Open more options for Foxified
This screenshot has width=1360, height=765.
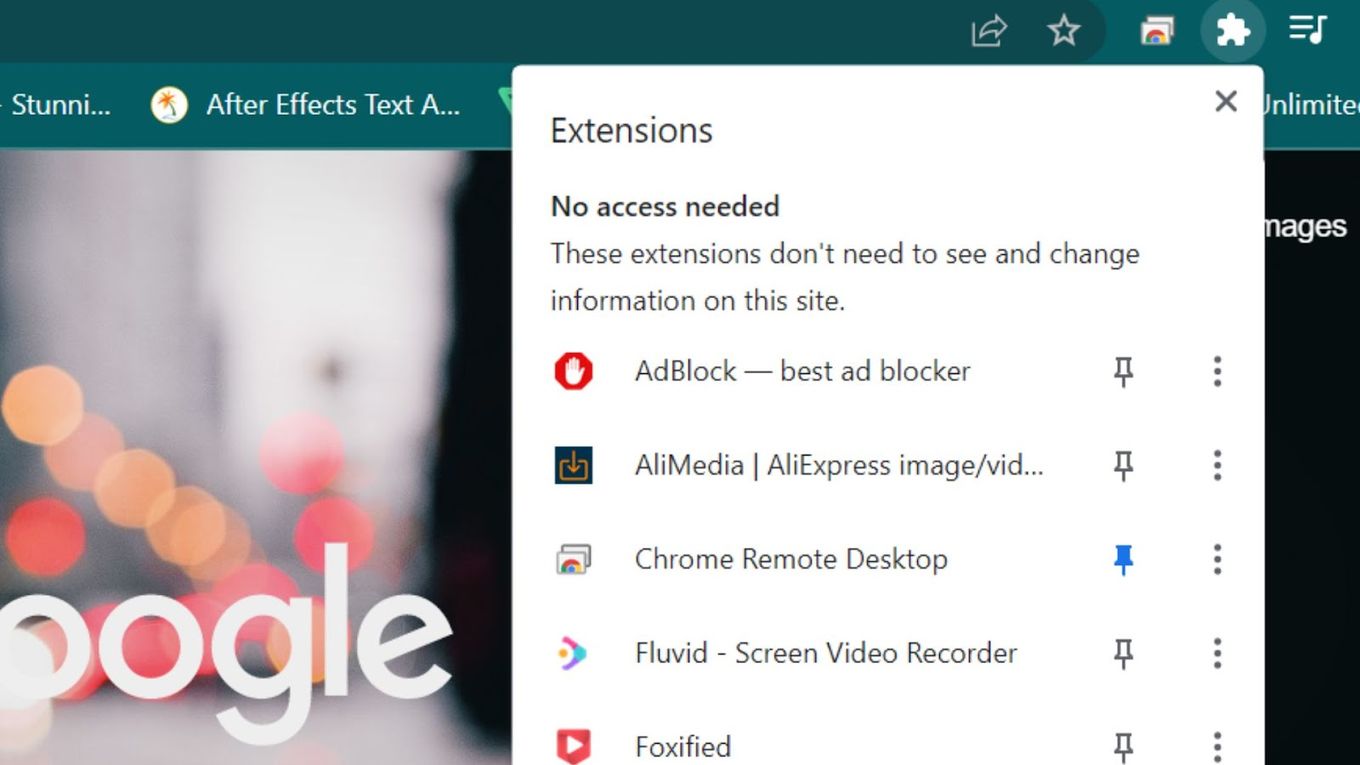1217,746
